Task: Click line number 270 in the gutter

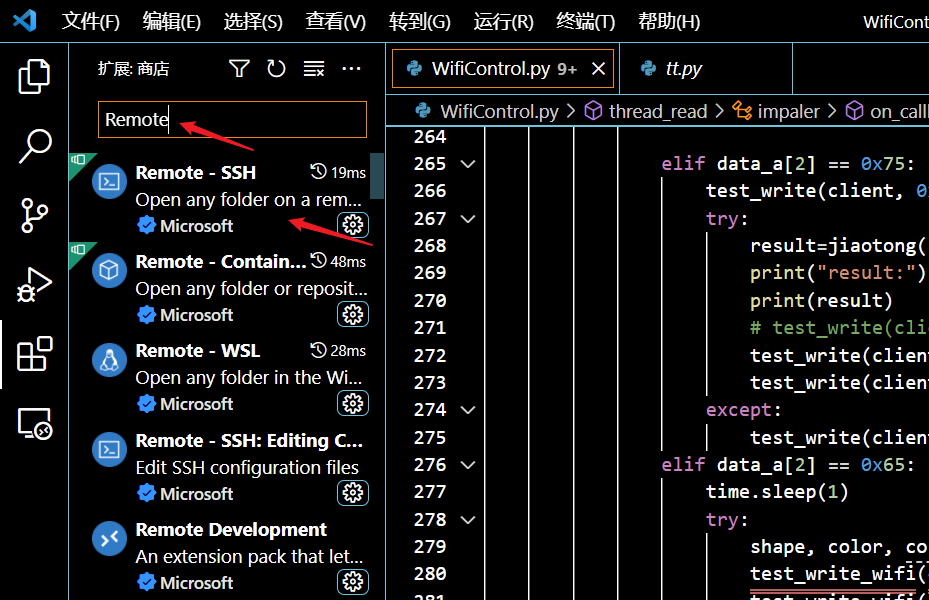Action: (x=430, y=300)
